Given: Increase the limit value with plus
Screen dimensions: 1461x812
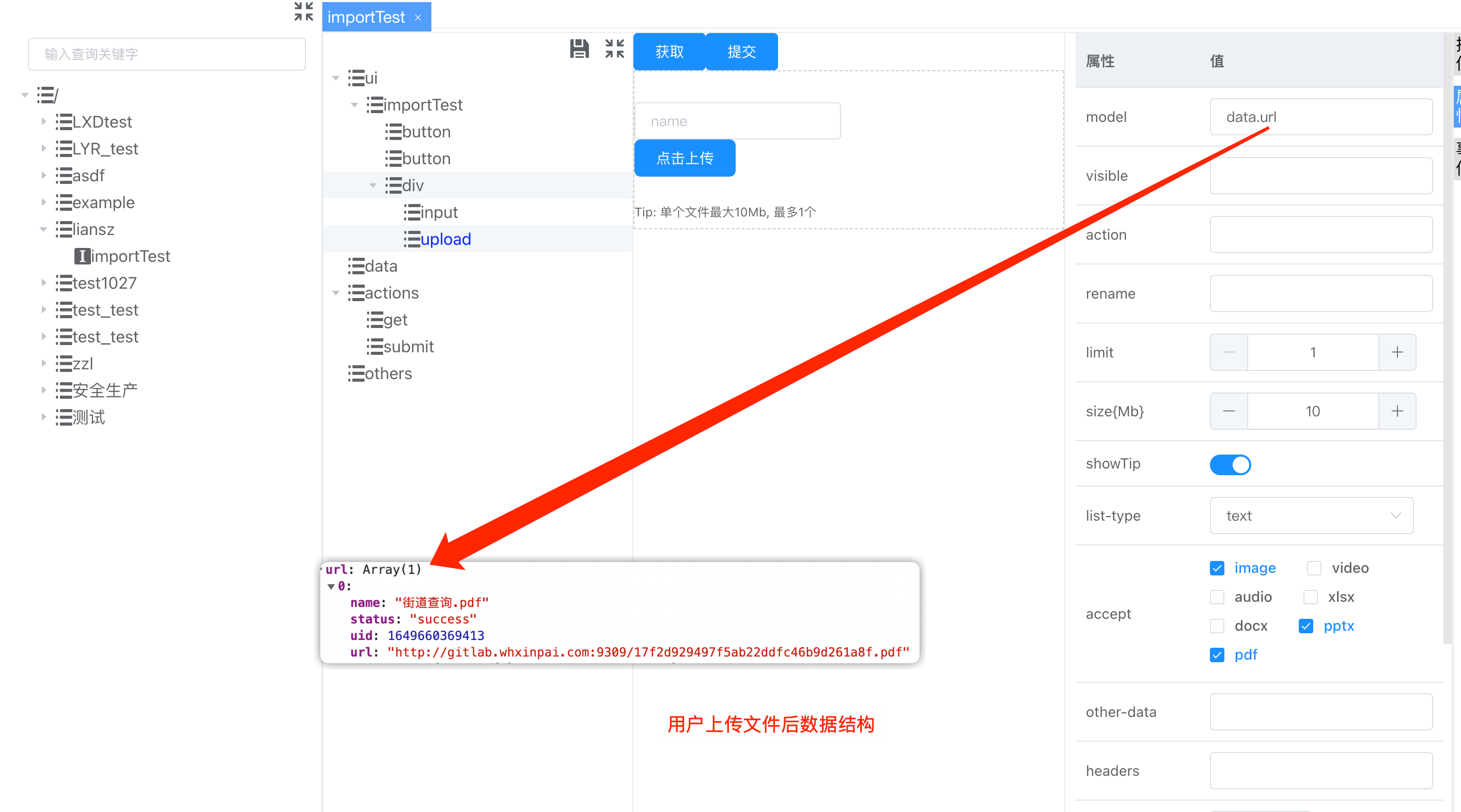Looking at the screenshot, I should tap(1397, 353).
